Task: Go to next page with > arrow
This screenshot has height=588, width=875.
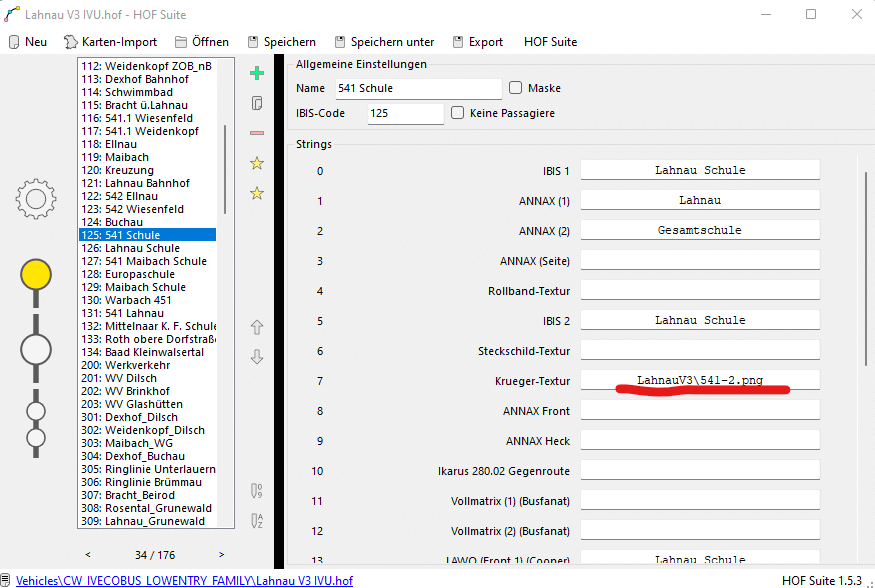Action: point(221,554)
